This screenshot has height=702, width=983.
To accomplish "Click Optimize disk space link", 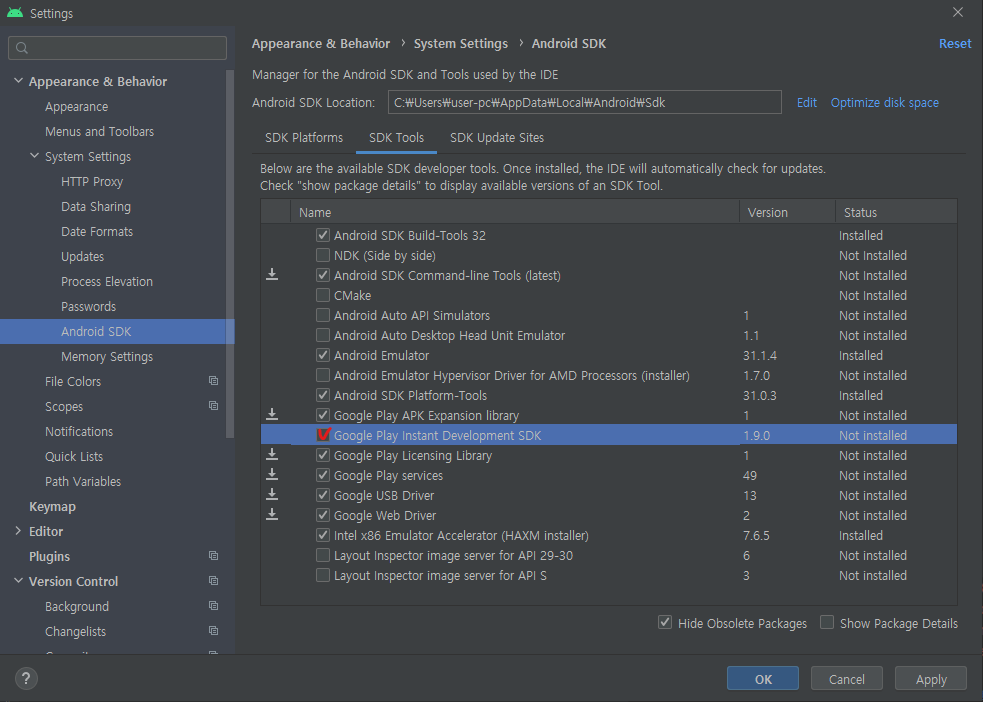I will click(885, 102).
